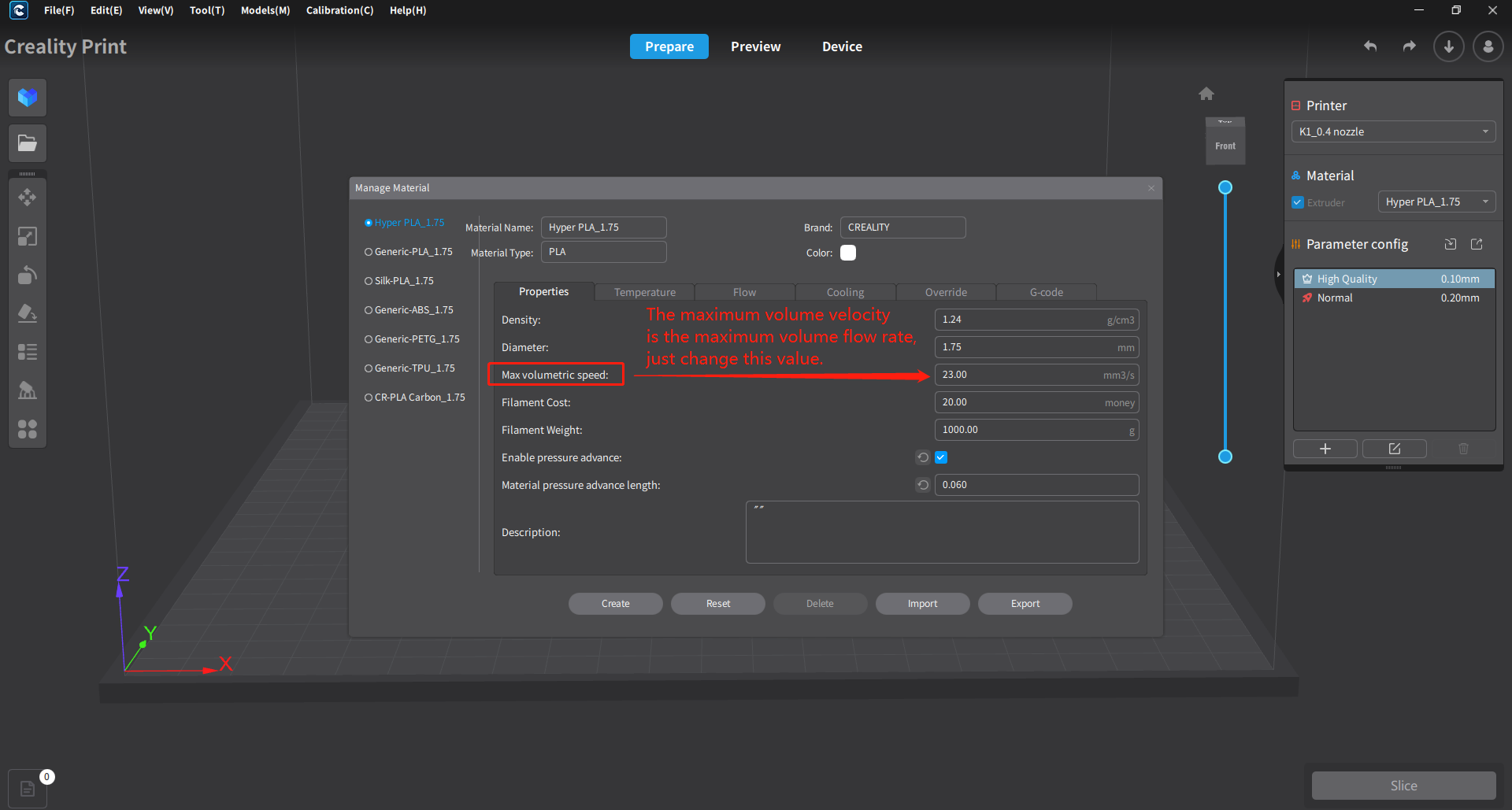
Task: Toggle the Enable pressure advance checkbox
Action: point(941,457)
